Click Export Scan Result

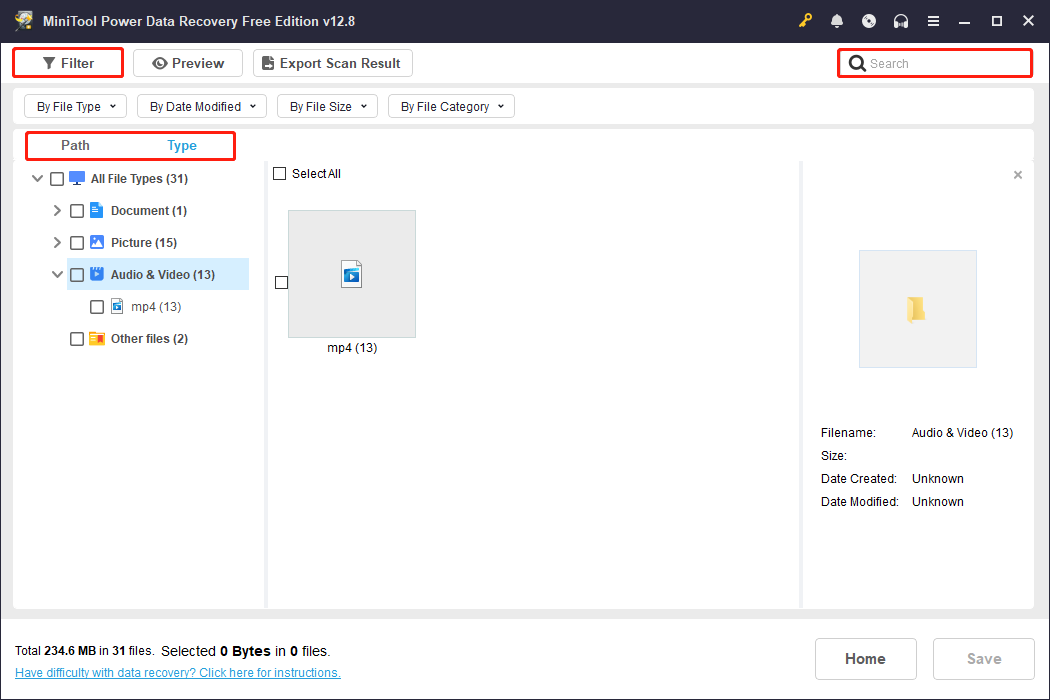[332, 62]
